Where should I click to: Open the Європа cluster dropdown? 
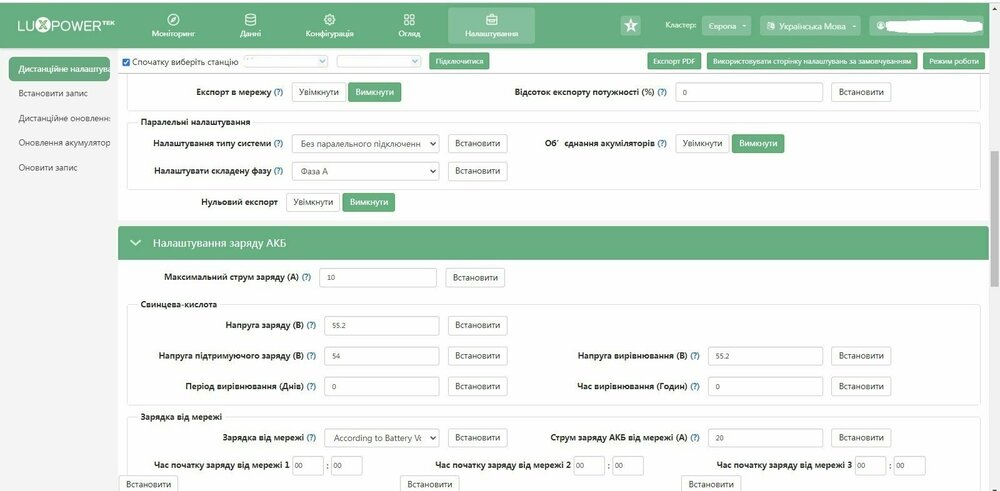point(726,26)
